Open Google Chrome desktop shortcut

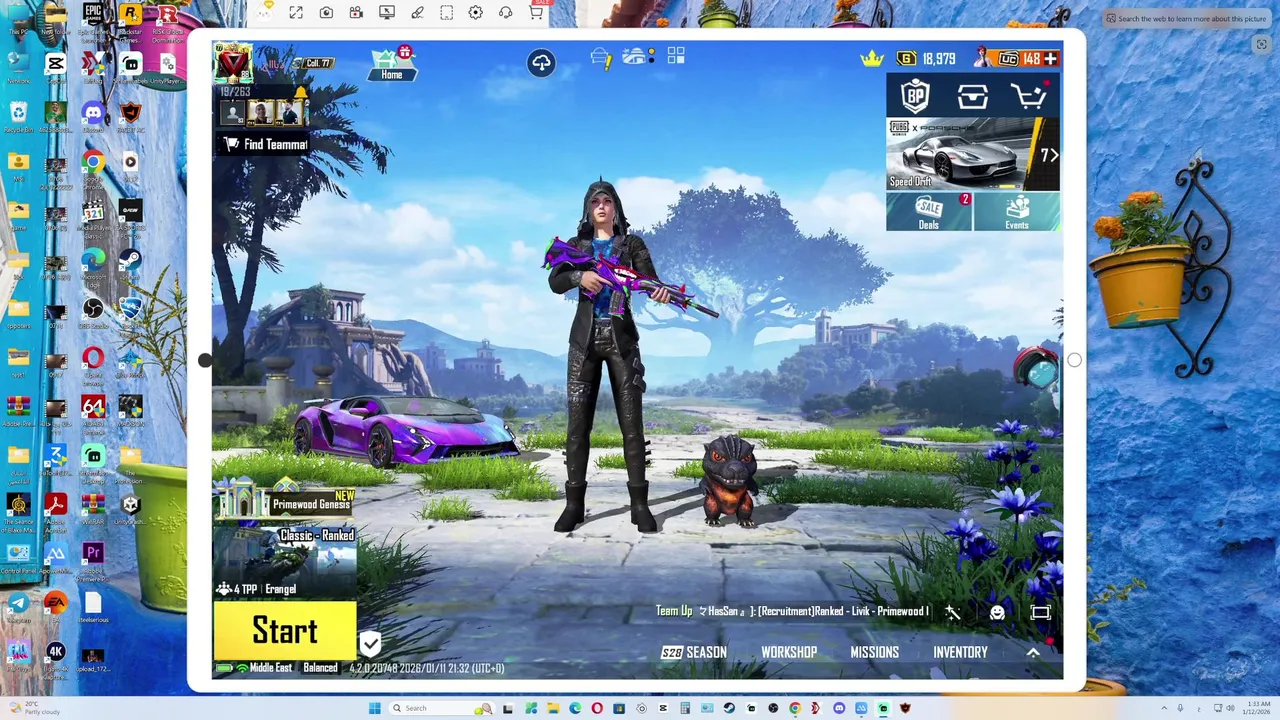tap(93, 166)
